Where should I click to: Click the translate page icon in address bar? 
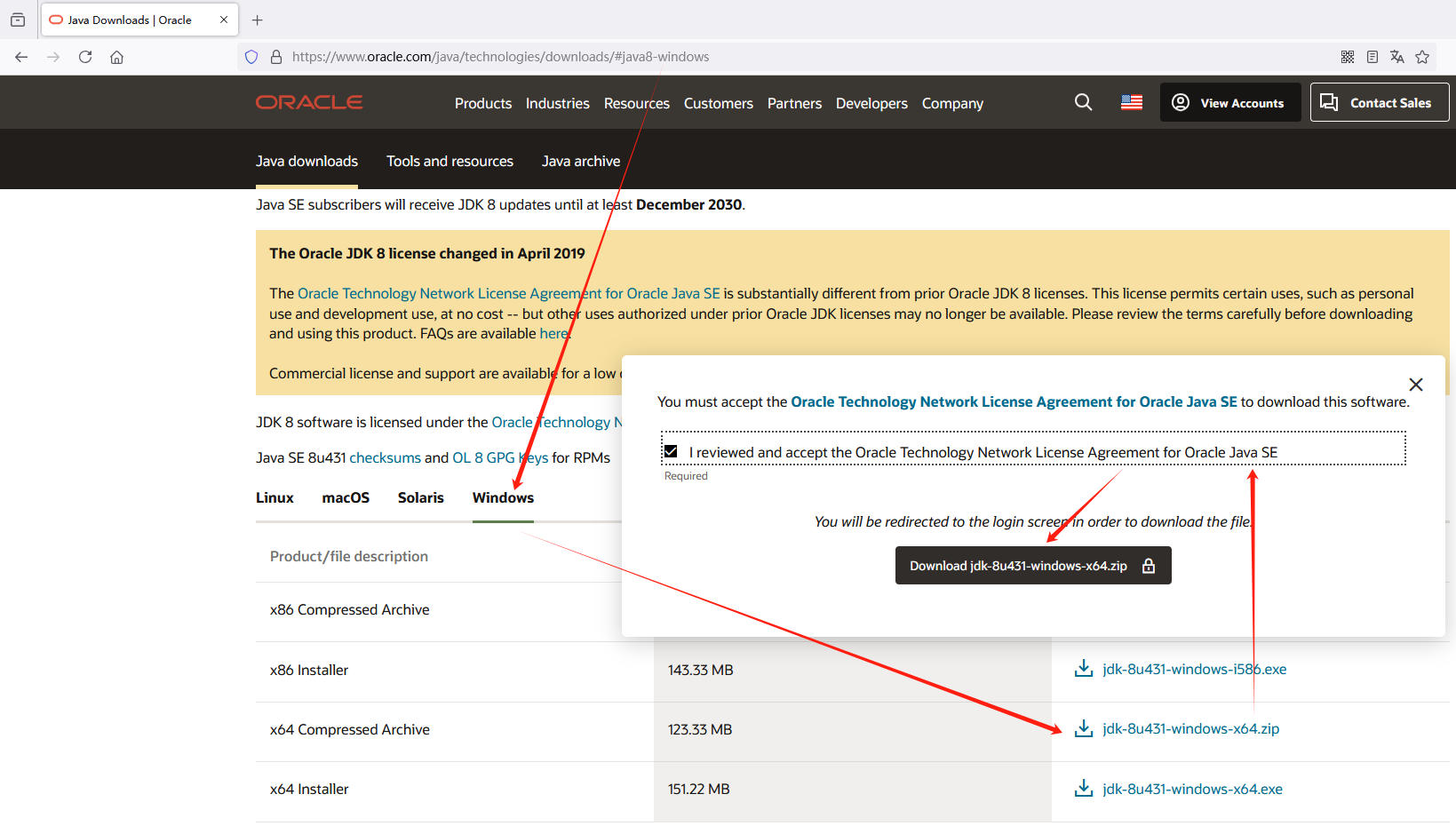point(1397,57)
